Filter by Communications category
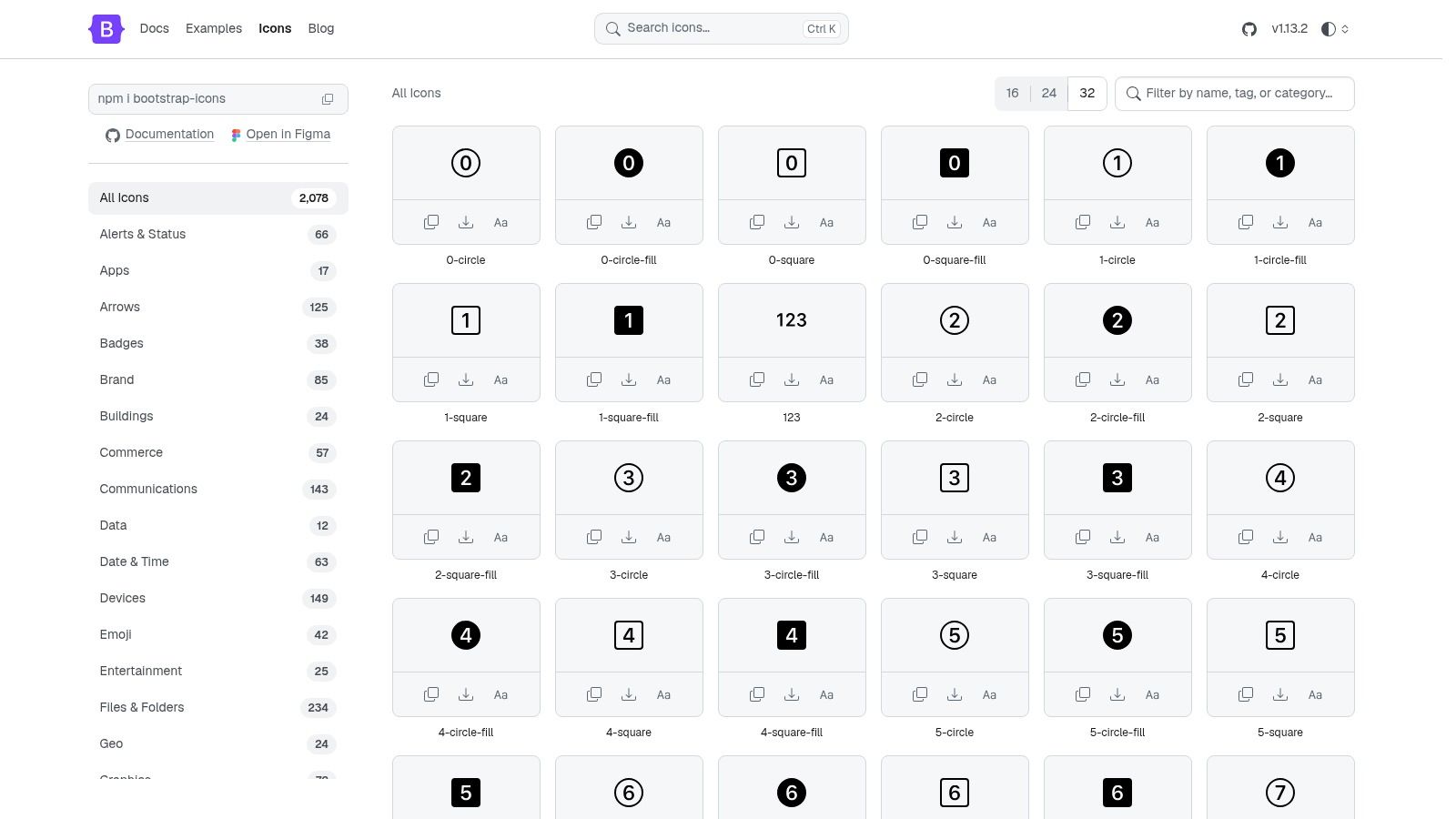The height and width of the screenshot is (819, 1456). click(218, 490)
